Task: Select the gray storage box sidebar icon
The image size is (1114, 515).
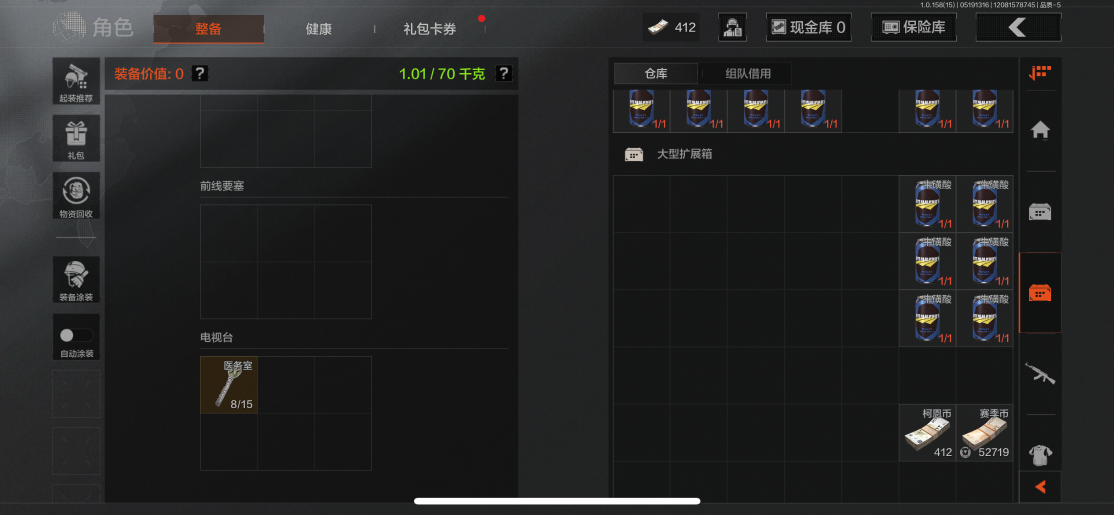Action: 1040,211
